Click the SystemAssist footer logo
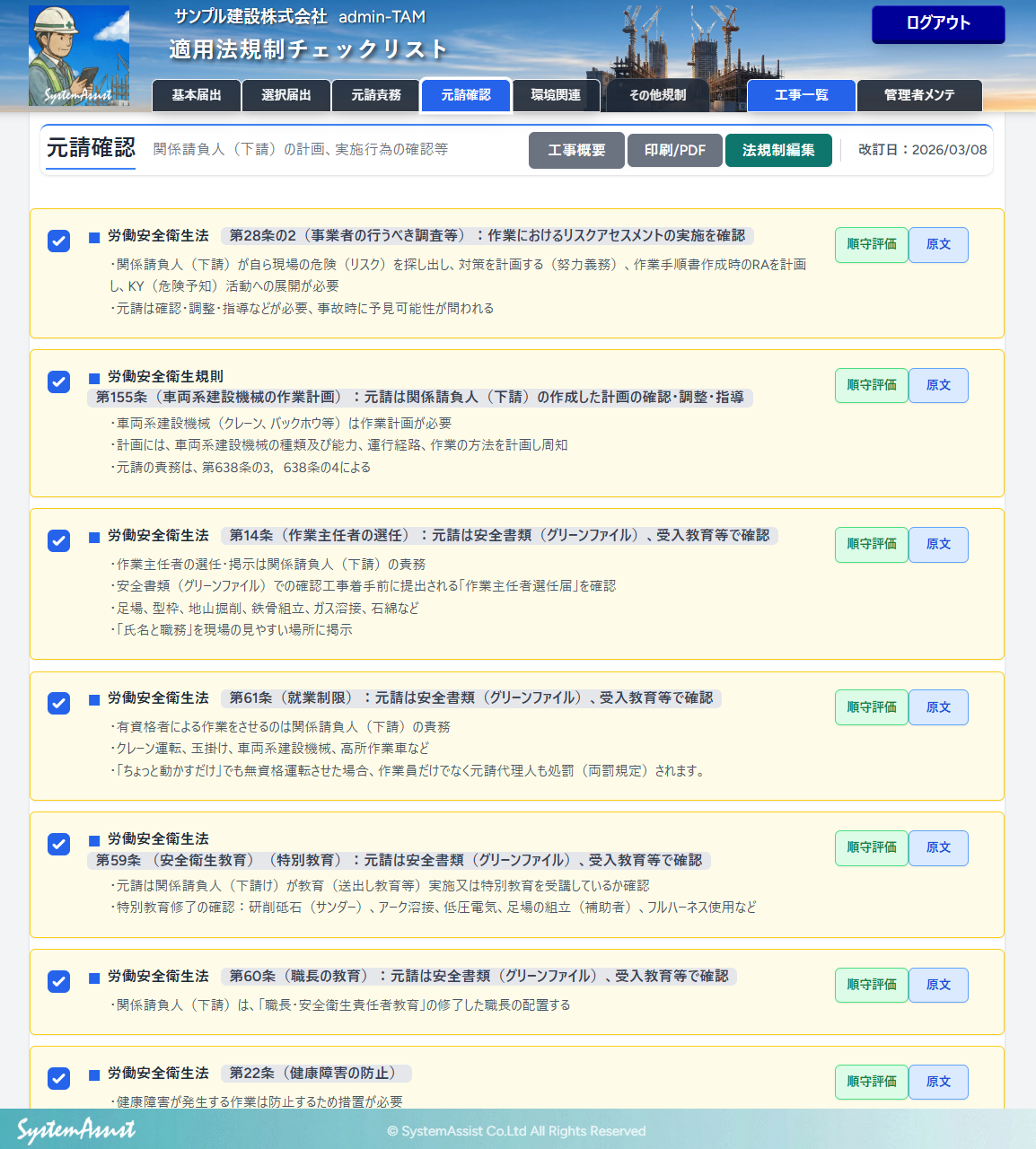This screenshot has height=1149, width=1036. click(76, 1129)
